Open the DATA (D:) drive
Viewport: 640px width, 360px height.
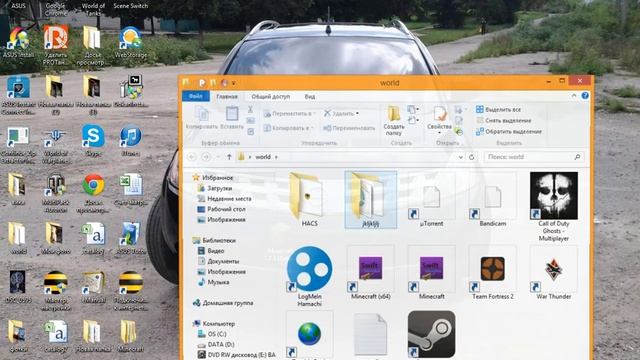click(x=216, y=344)
